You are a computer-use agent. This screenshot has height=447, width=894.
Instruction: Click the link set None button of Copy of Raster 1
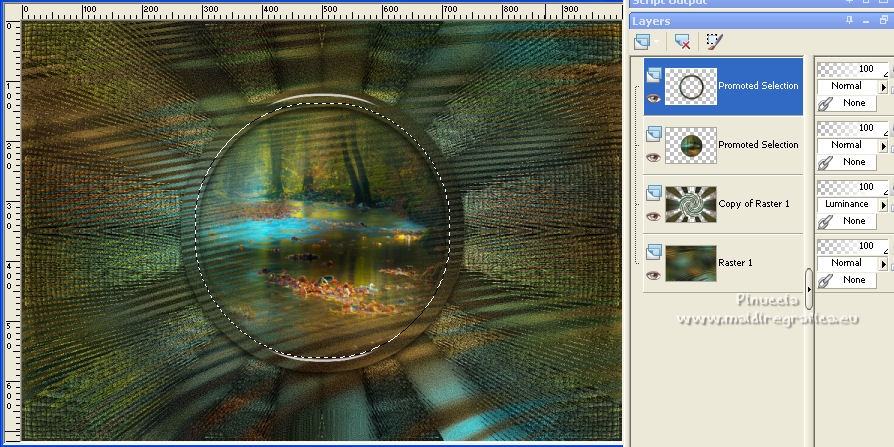(847, 221)
